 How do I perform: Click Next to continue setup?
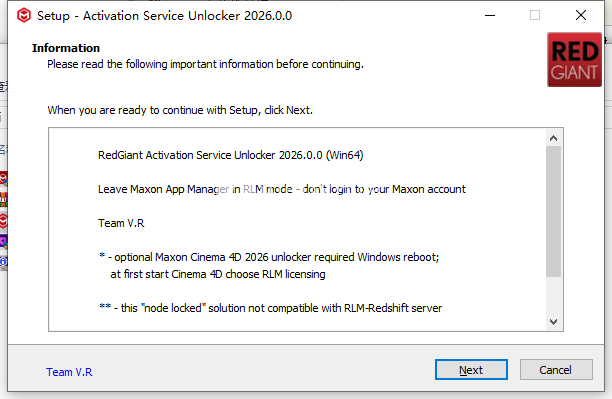coord(471,369)
